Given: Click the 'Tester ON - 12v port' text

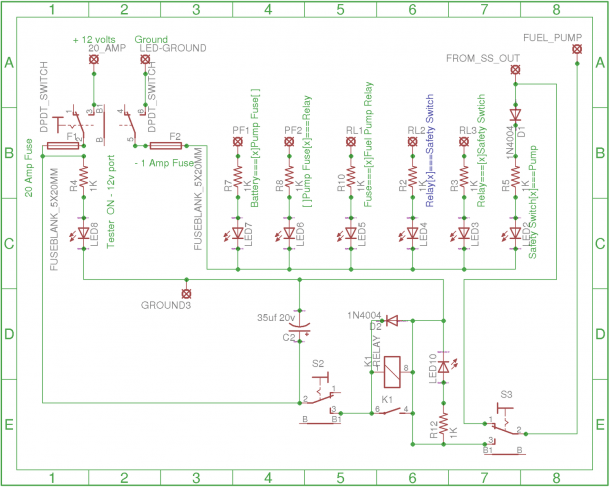Looking at the screenshot, I should pyautogui.click(x=110, y=201).
